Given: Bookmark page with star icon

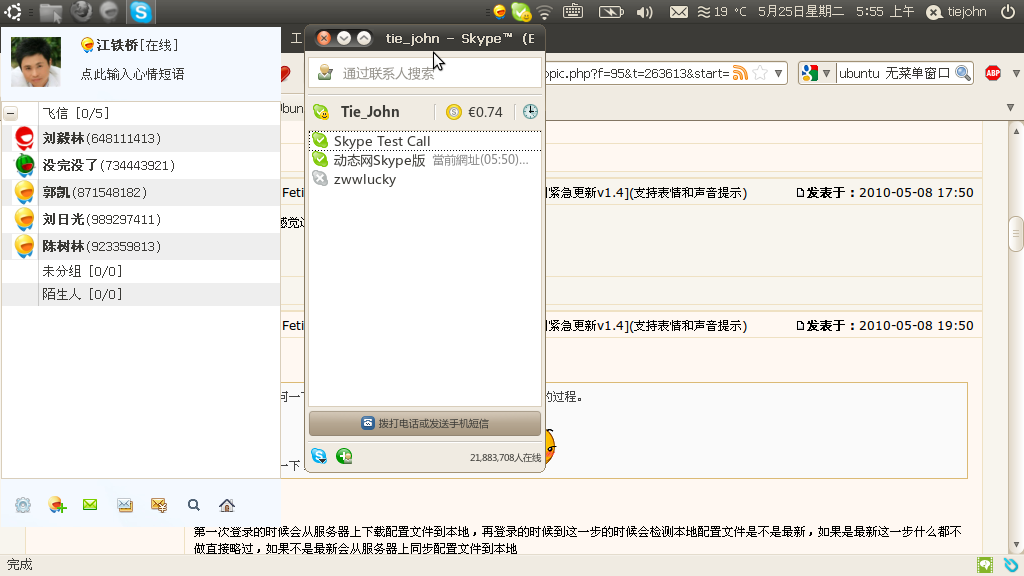Looking at the screenshot, I should click(x=760, y=73).
